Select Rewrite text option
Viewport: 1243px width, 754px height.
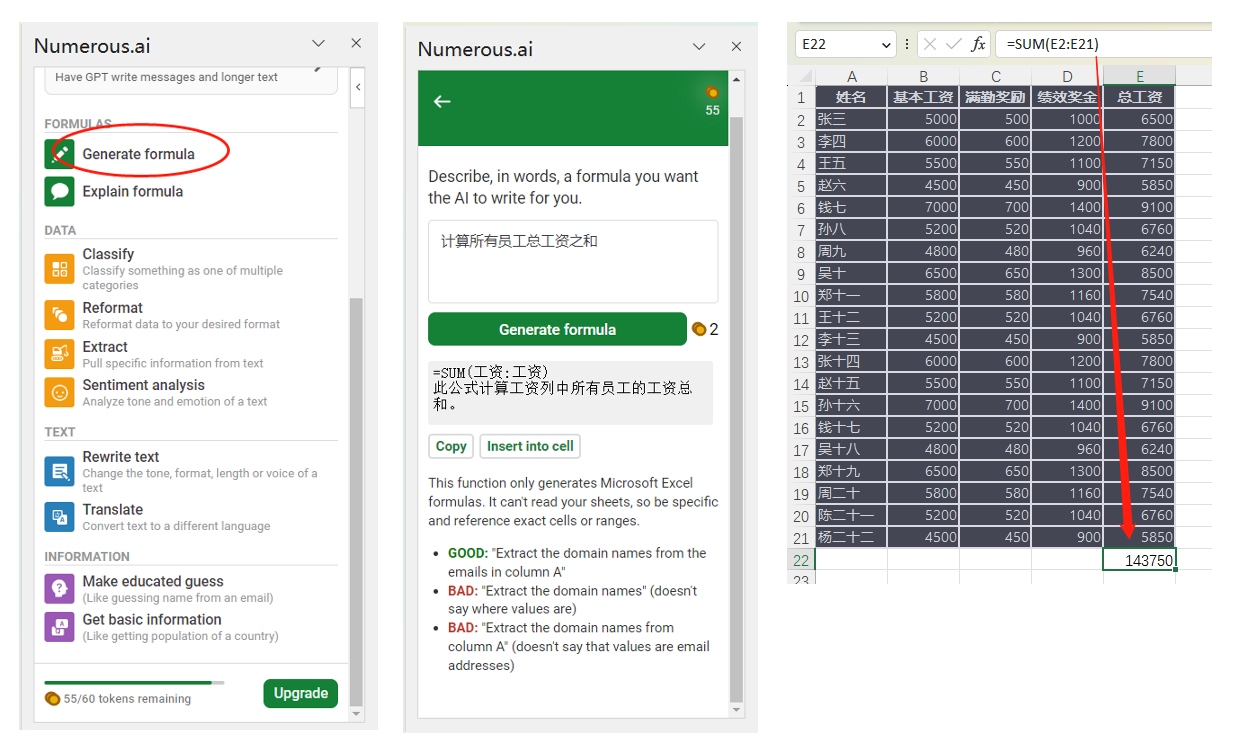pyautogui.click(x=120, y=457)
